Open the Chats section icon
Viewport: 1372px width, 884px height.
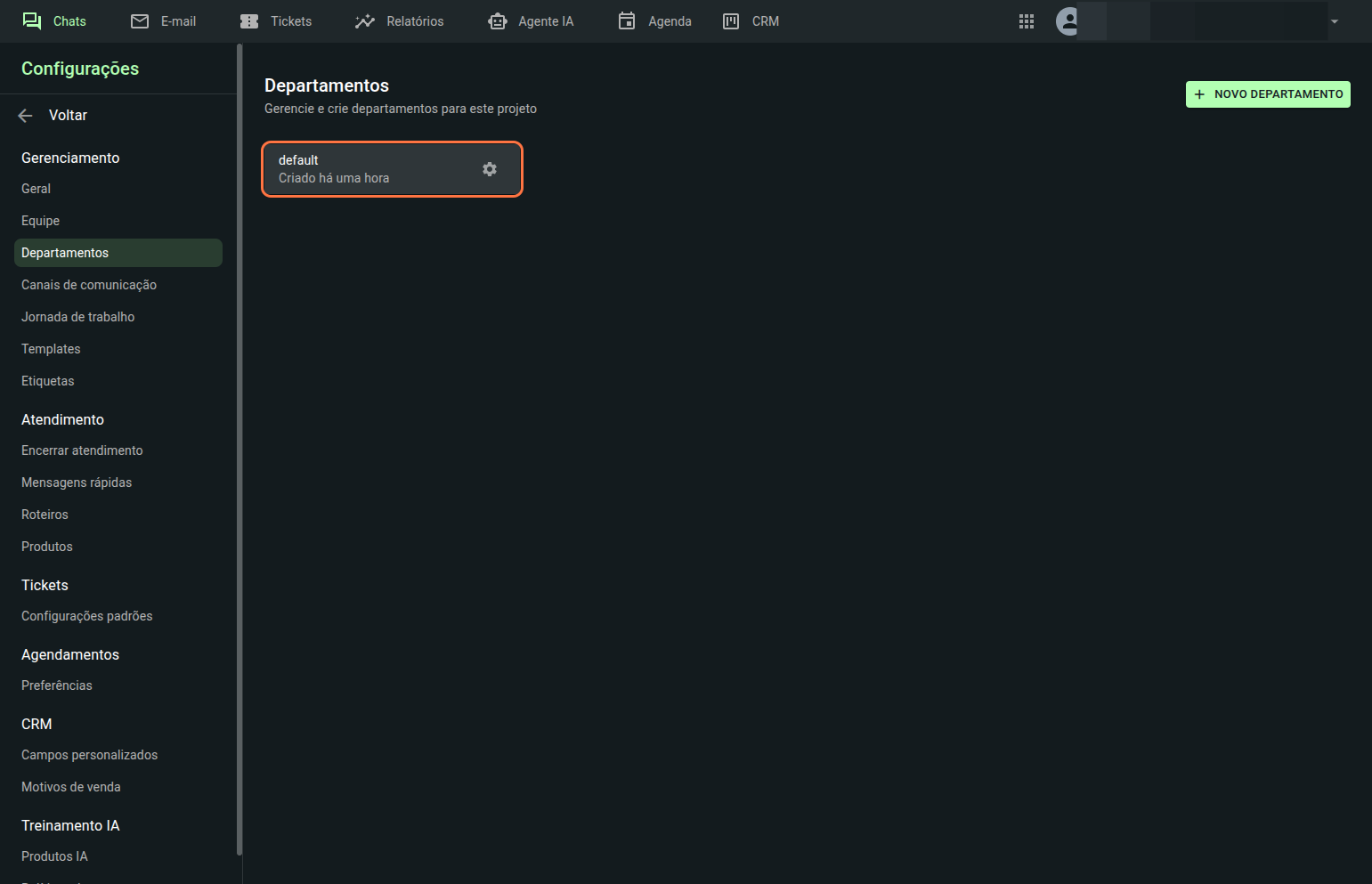(x=32, y=21)
